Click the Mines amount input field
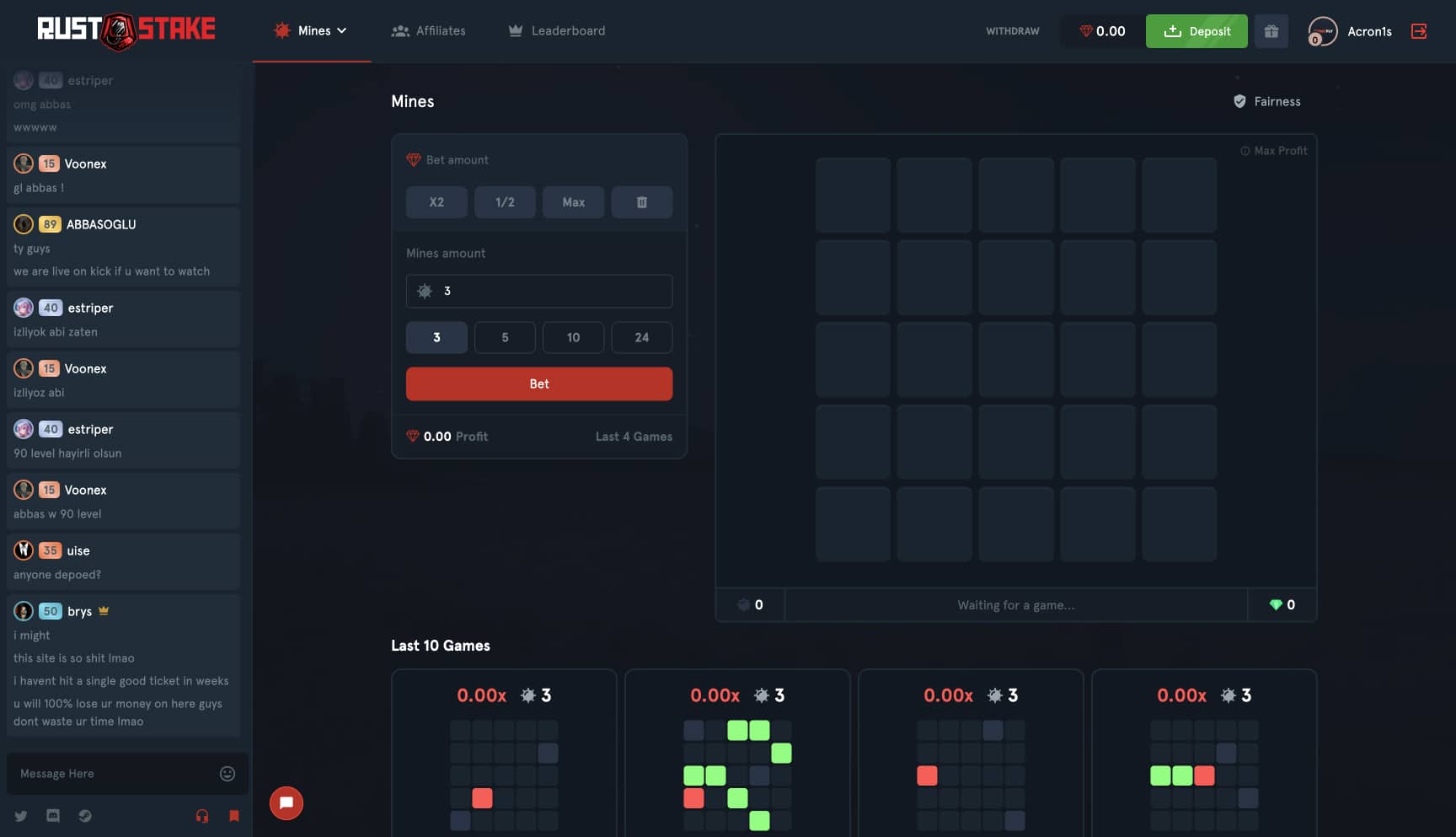This screenshot has width=1456, height=837. (539, 291)
